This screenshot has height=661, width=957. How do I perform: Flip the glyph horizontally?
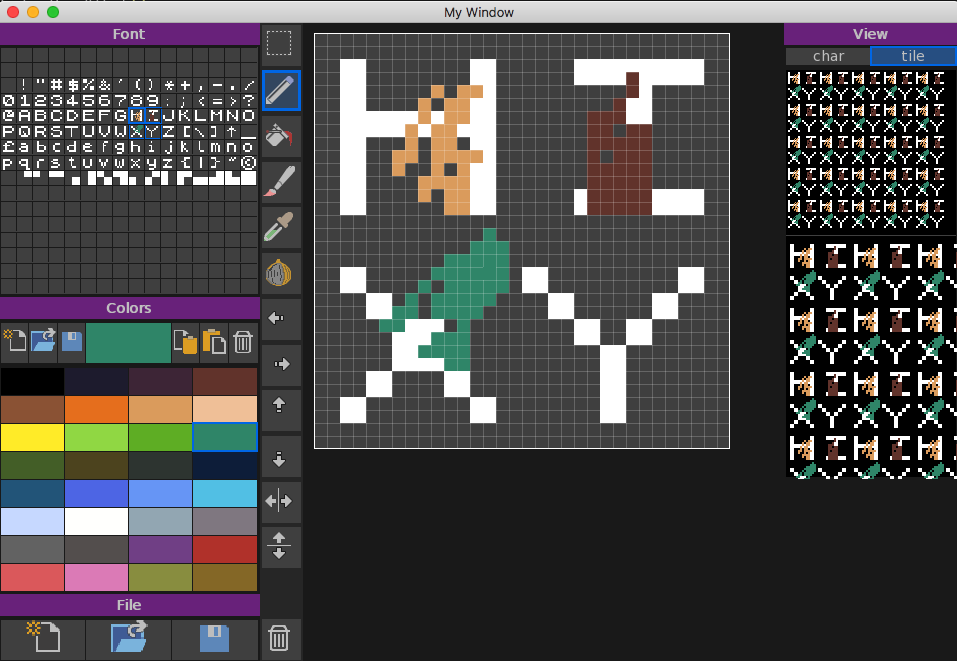[280, 502]
